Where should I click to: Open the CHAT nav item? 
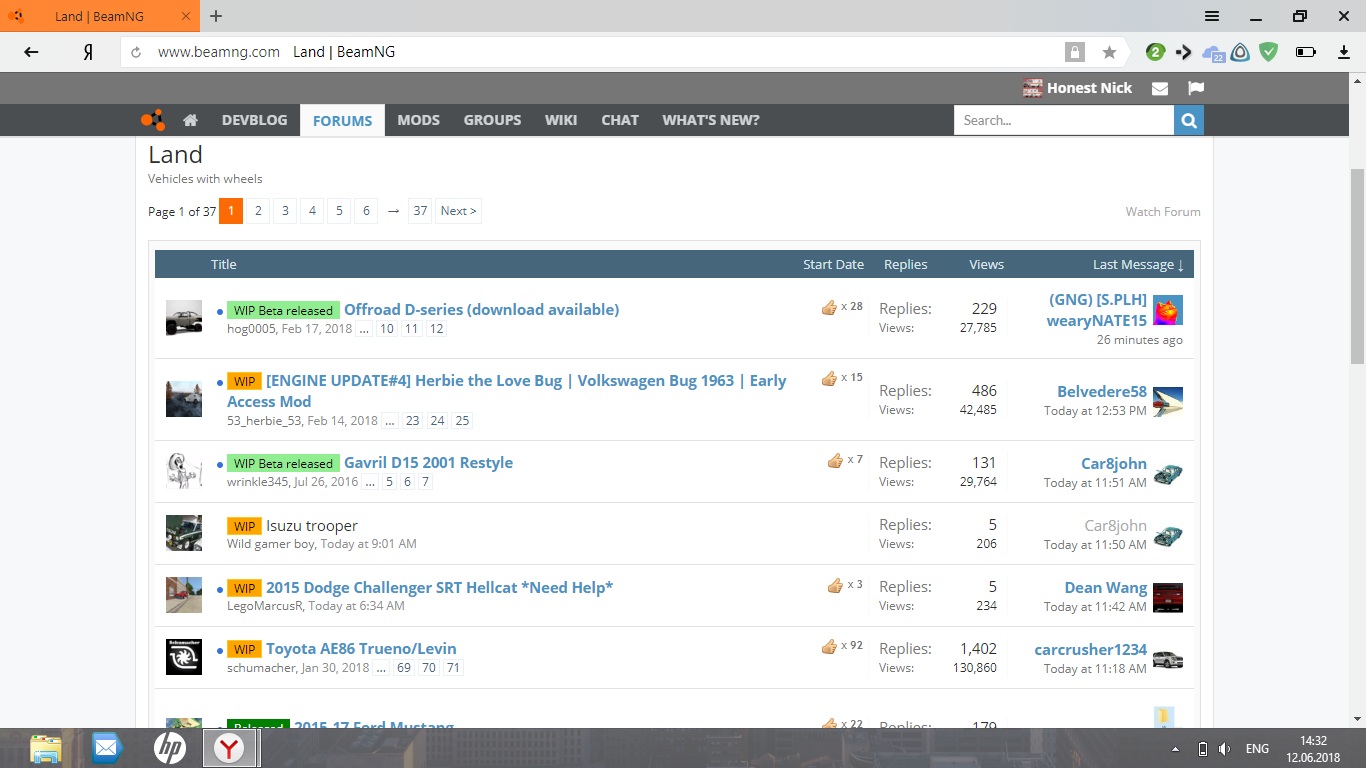[620, 120]
